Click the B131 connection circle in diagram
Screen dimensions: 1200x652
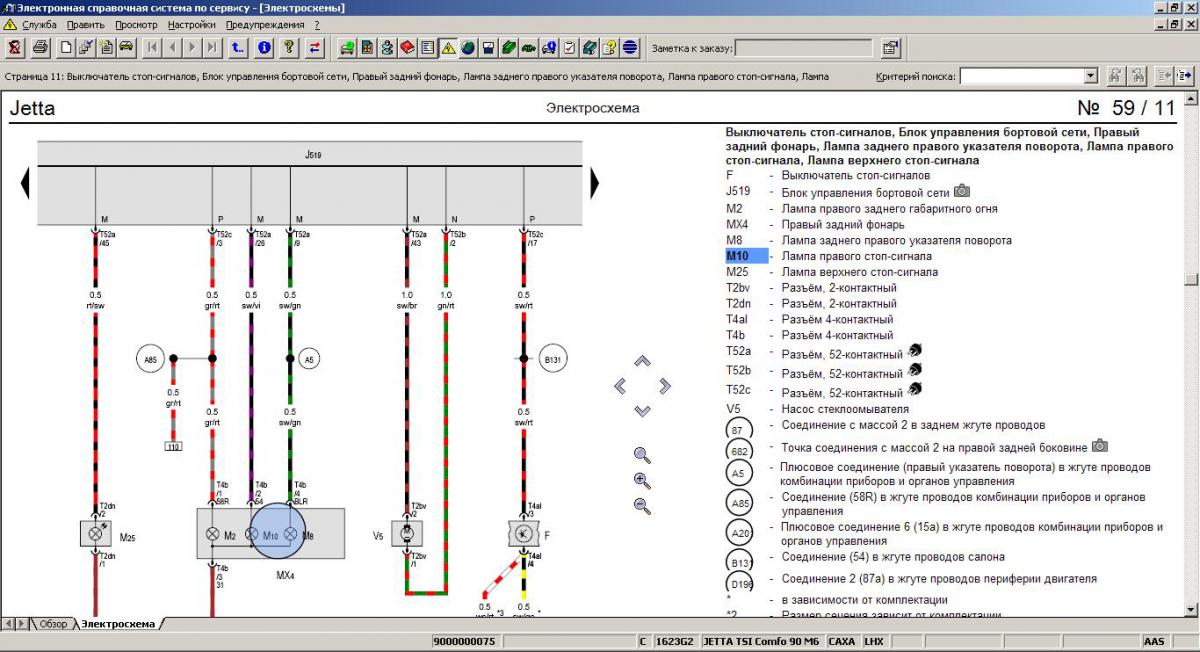(x=553, y=358)
